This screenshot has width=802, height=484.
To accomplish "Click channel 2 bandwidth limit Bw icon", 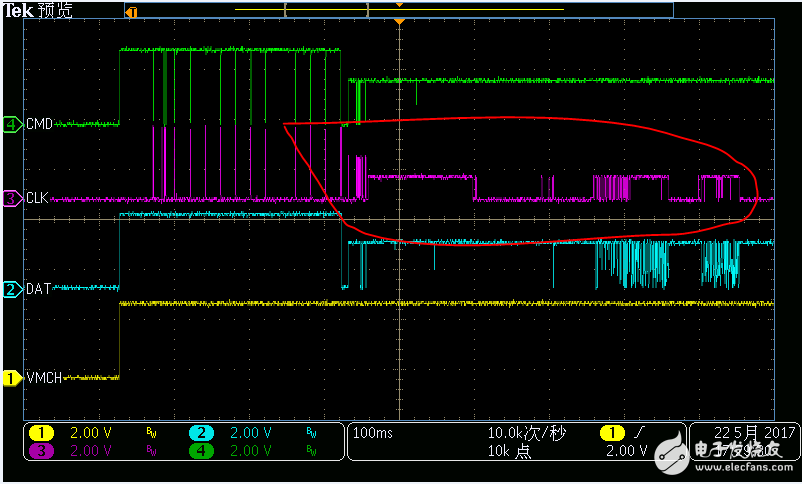I will click(311, 434).
